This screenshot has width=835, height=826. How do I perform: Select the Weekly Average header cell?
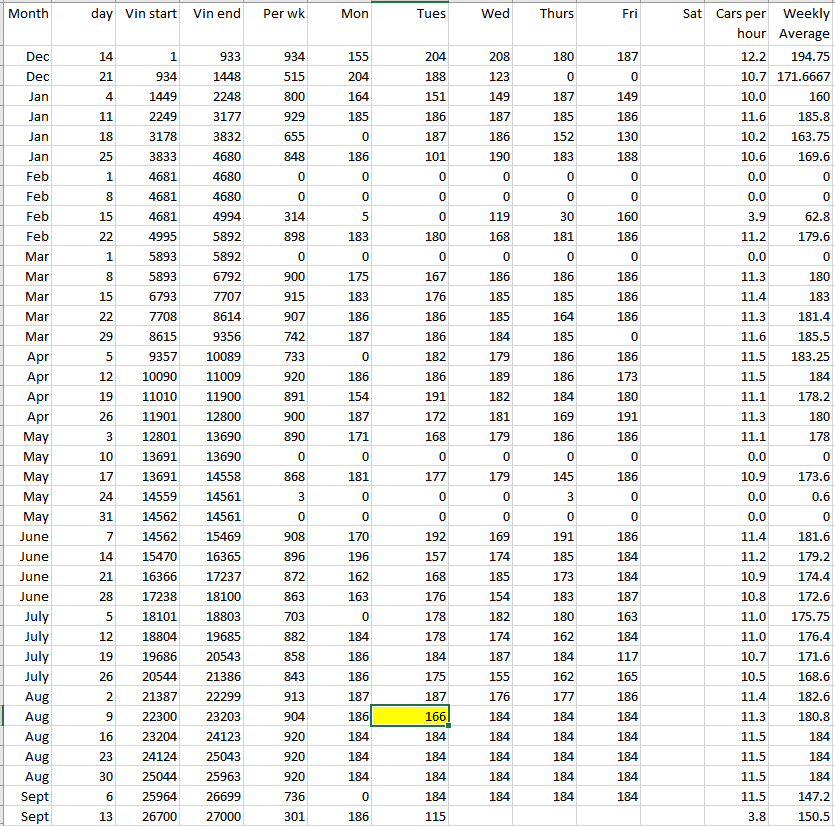[803, 24]
